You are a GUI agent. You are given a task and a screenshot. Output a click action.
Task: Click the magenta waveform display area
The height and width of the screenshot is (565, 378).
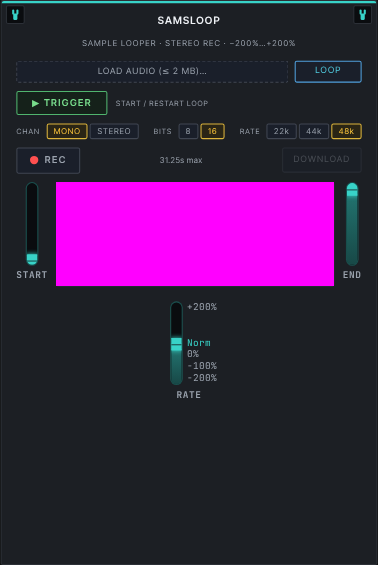(x=195, y=234)
